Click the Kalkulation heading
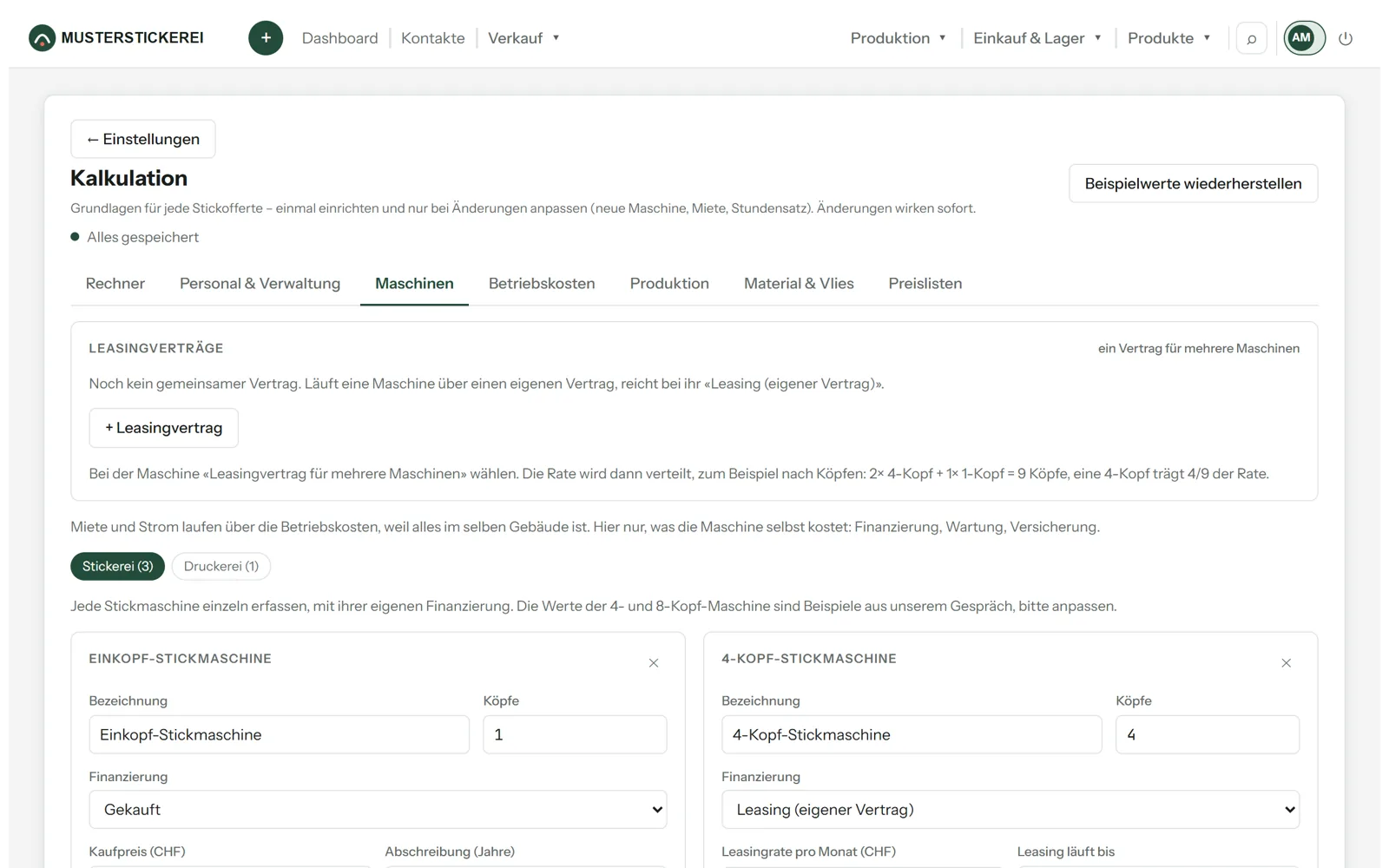The width and height of the screenshot is (1389, 868). (x=128, y=178)
